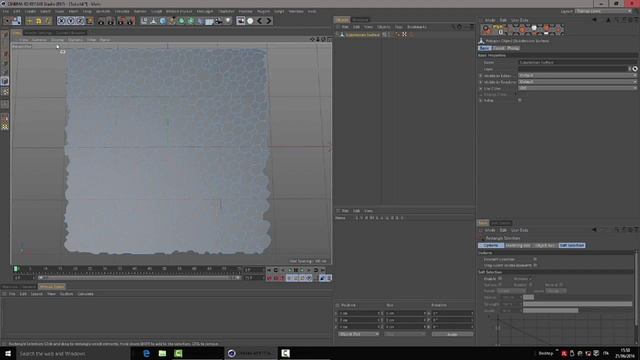Toggle the Soft Selection Enable checkbox
640x360 pixels.
500,279
